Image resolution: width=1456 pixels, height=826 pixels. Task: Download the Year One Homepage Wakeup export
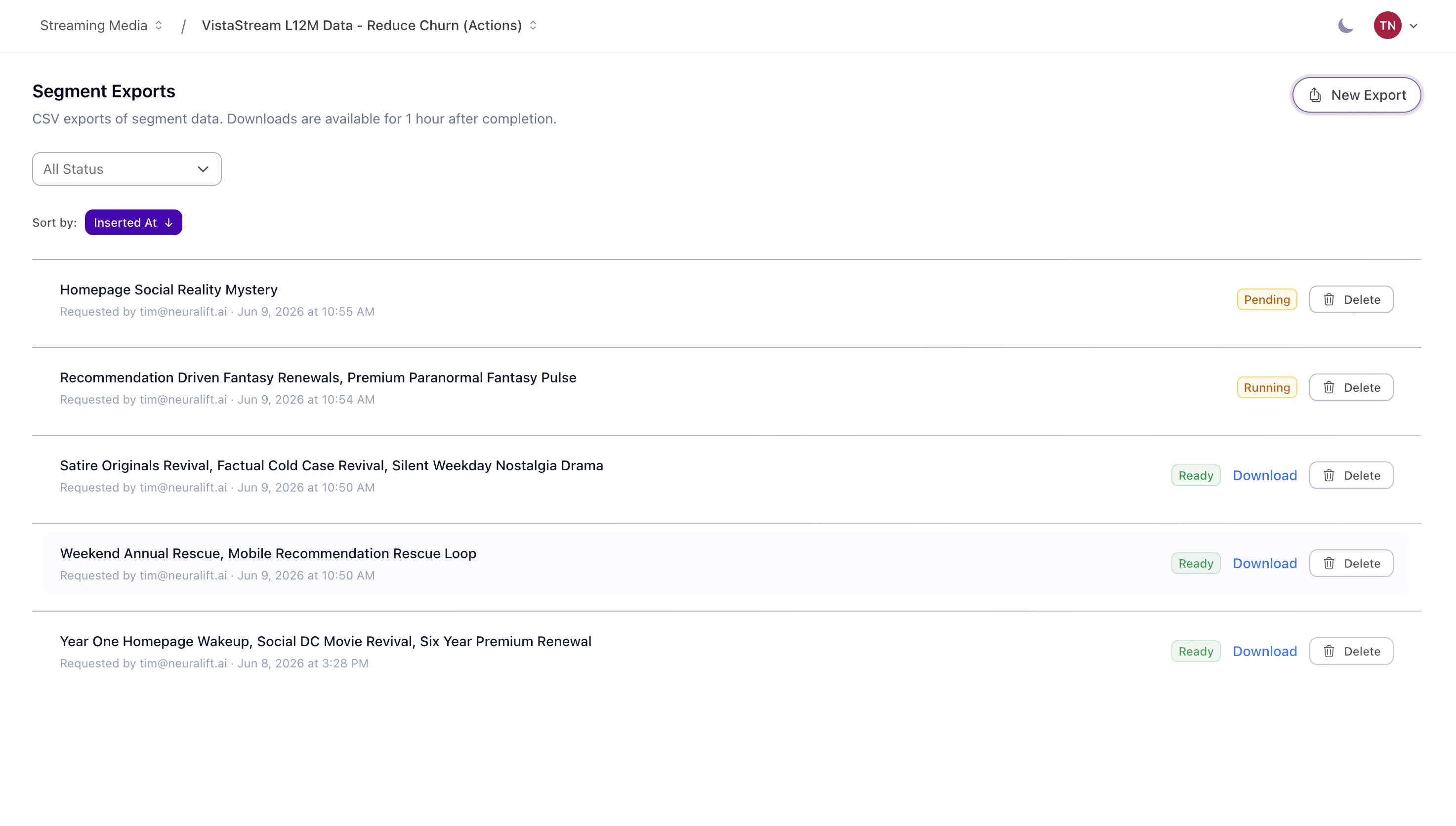(x=1264, y=651)
